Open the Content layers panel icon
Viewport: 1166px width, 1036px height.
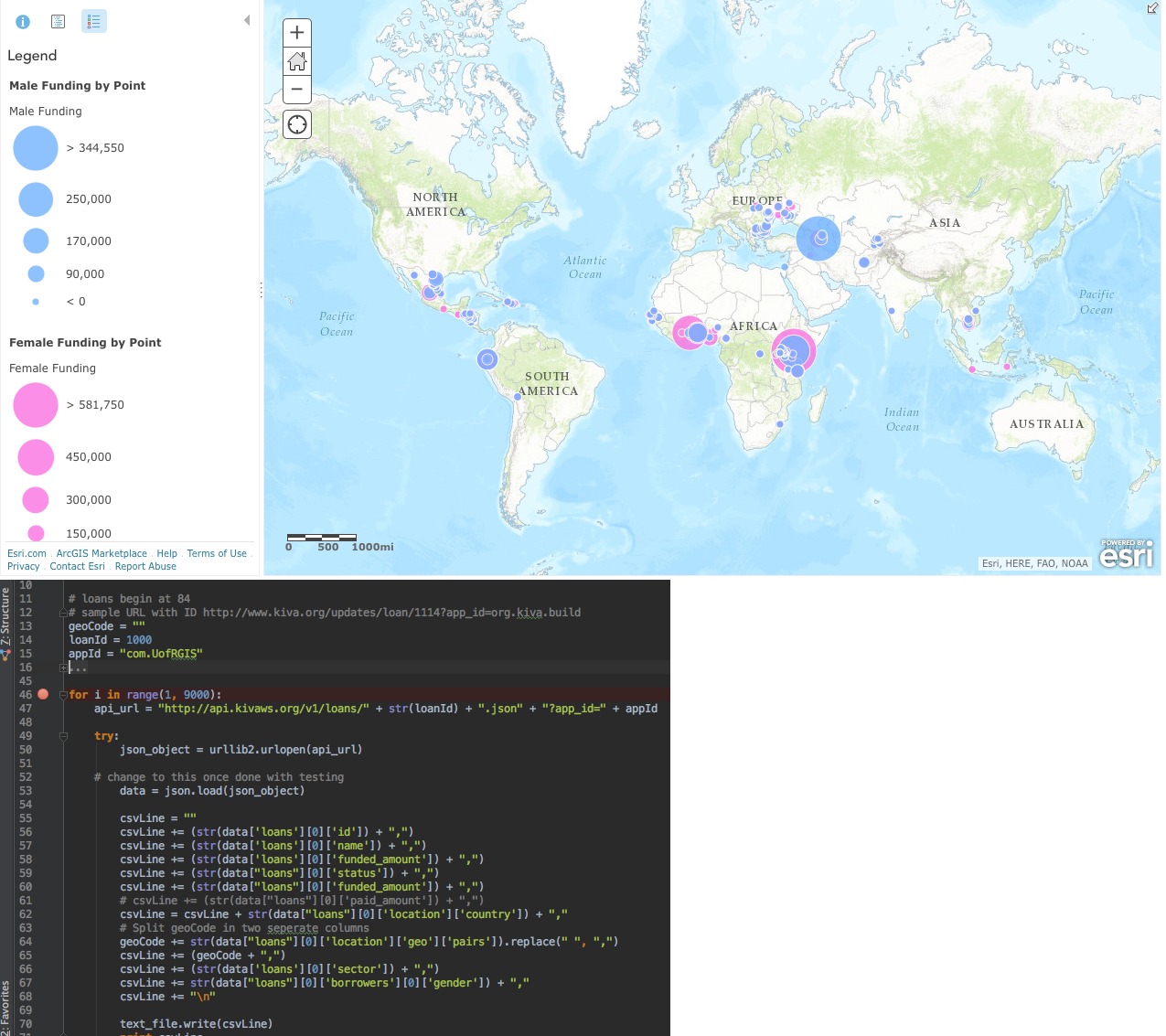pos(59,21)
